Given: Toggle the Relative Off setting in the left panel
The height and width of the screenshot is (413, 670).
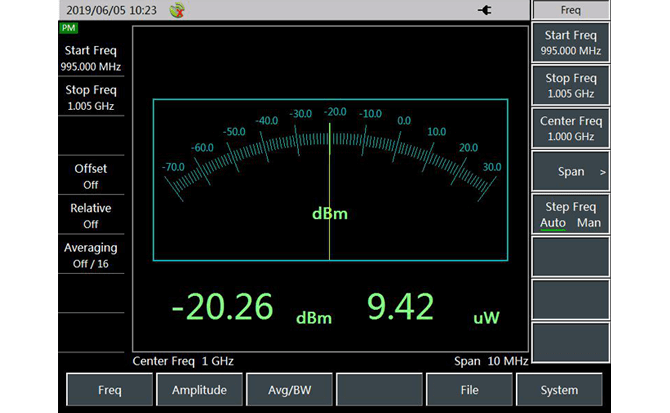Looking at the screenshot, I should [x=91, y=216].
